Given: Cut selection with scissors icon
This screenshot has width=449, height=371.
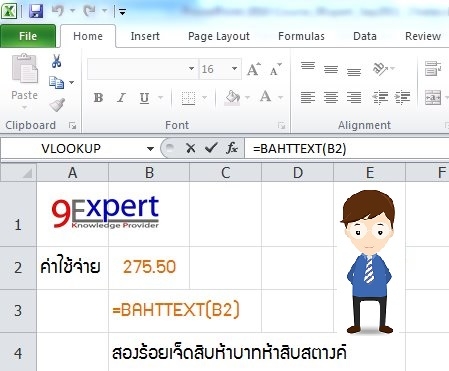Looking at the screenshot, I should click(x=56, y=61).
